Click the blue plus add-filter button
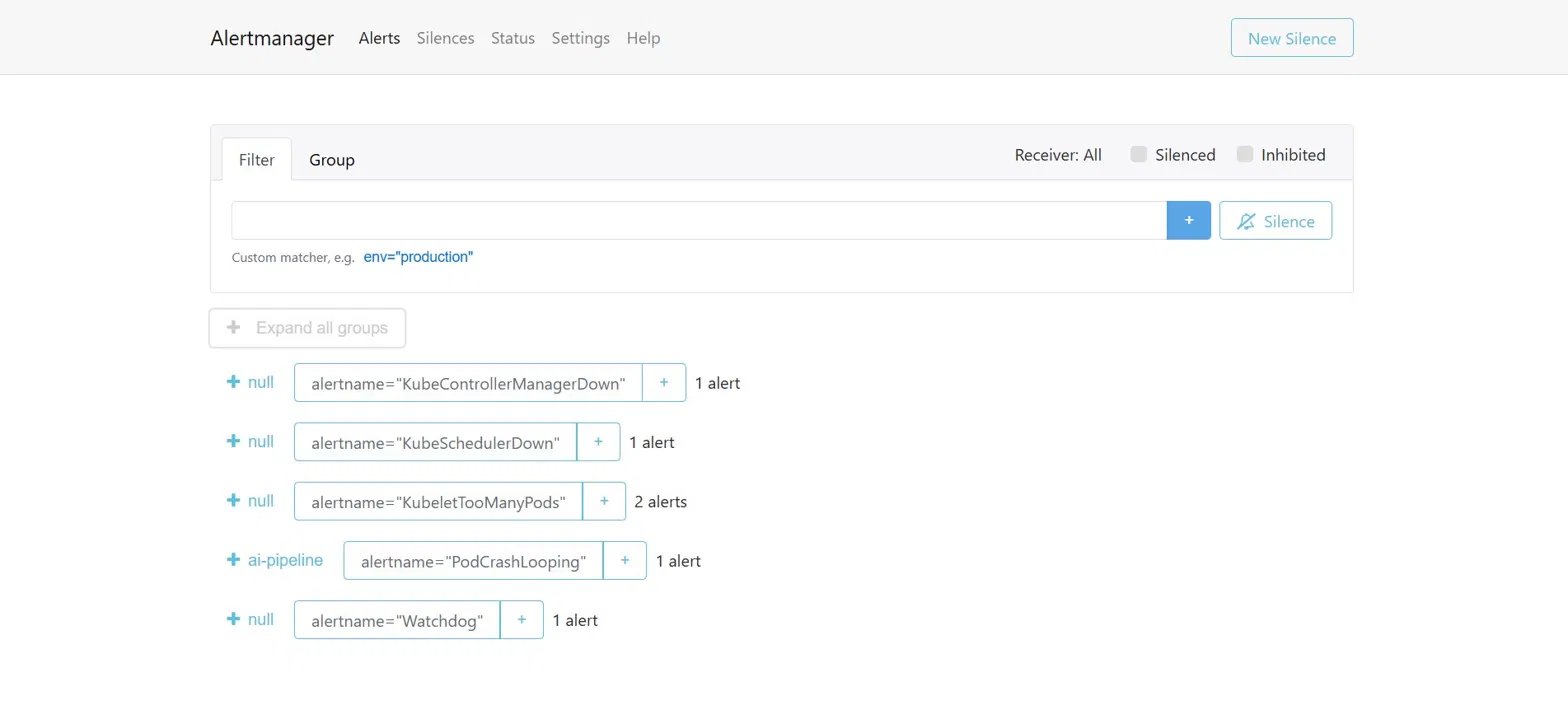 click(1189, 220)
